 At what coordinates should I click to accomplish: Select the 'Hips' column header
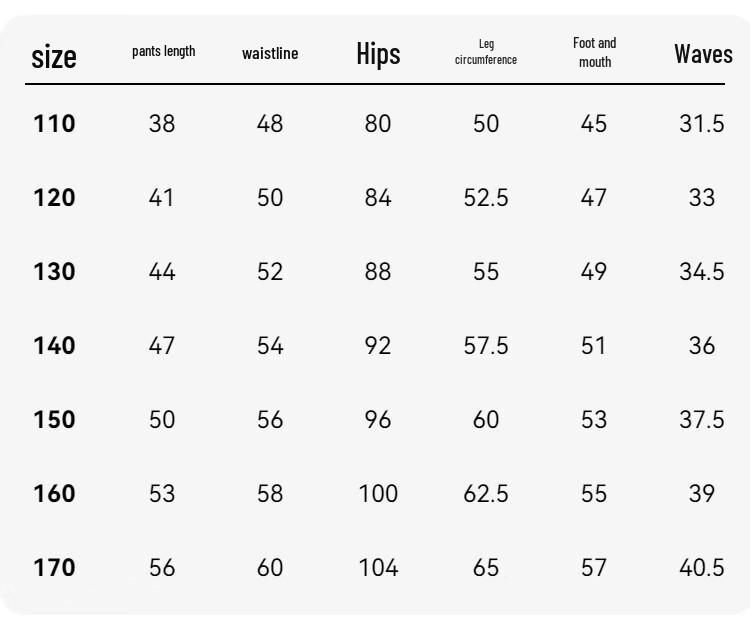tap(378, 54)
